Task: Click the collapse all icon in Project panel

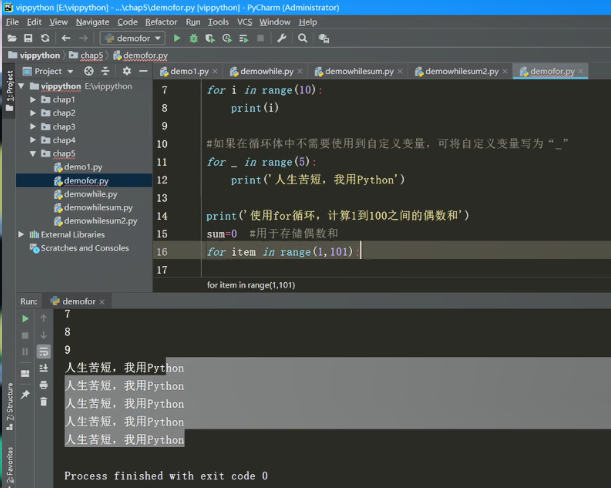Action: click(x=105, y=71)
